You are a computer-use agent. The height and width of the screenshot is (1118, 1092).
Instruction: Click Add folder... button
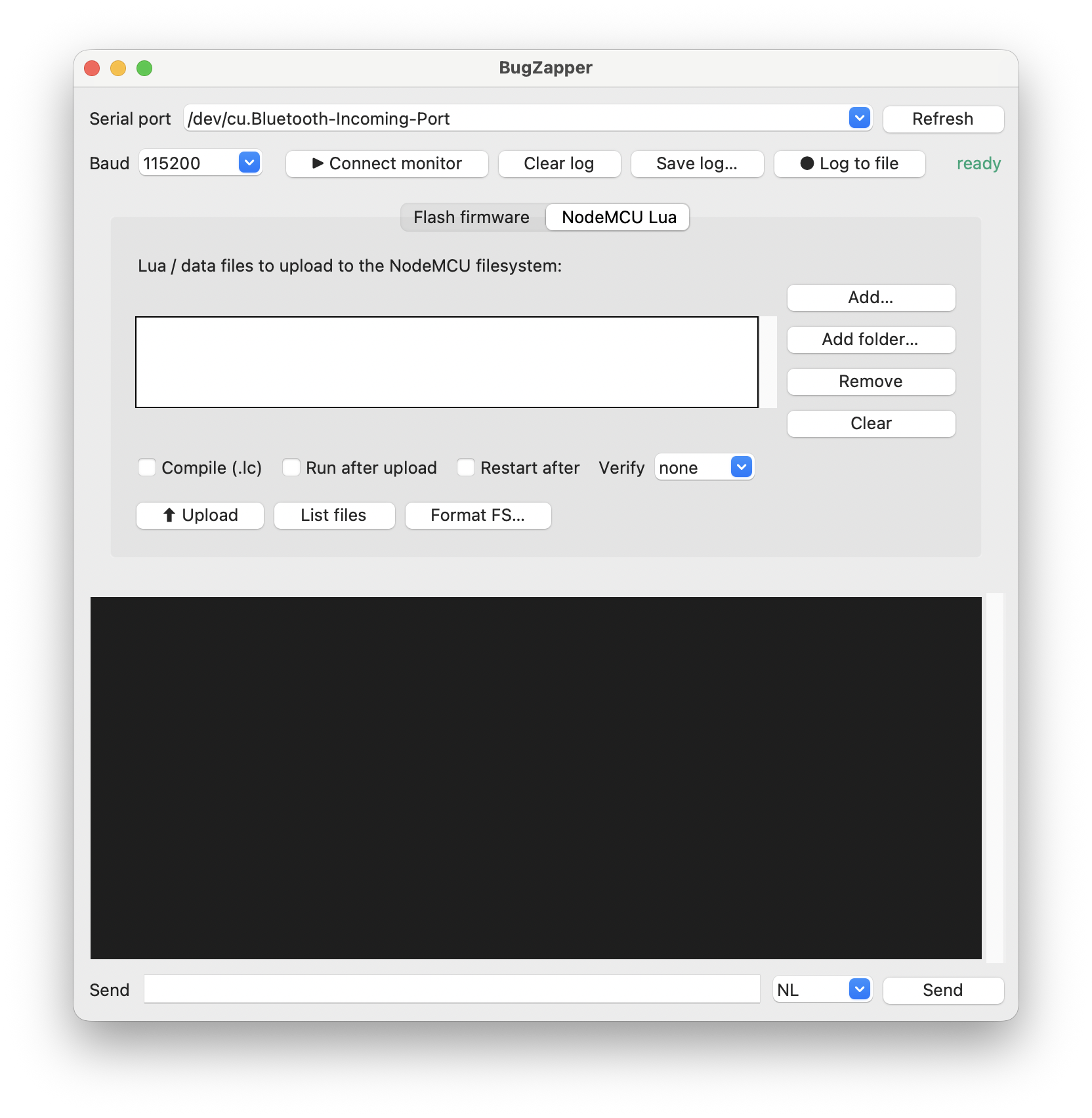point(871,339)
